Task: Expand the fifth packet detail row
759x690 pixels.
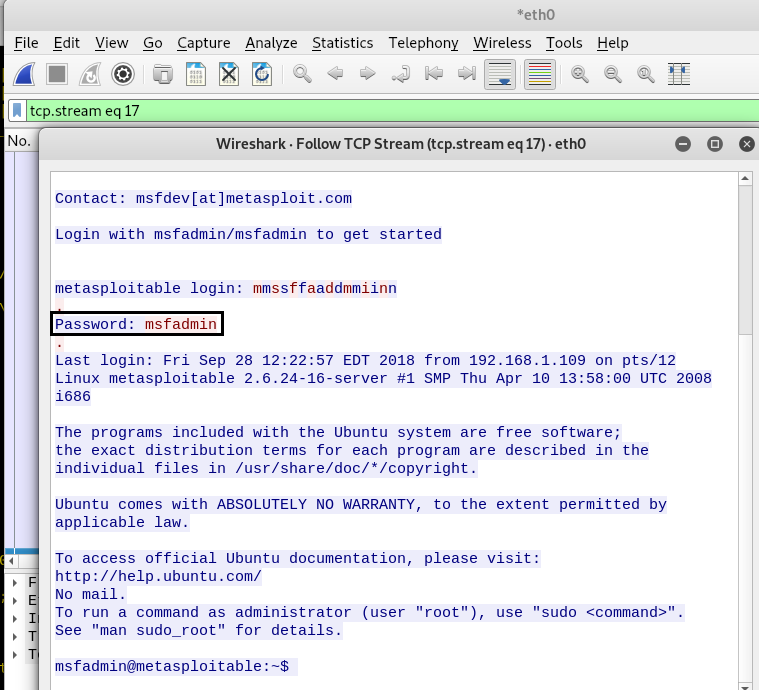Action: pos(15,655)
